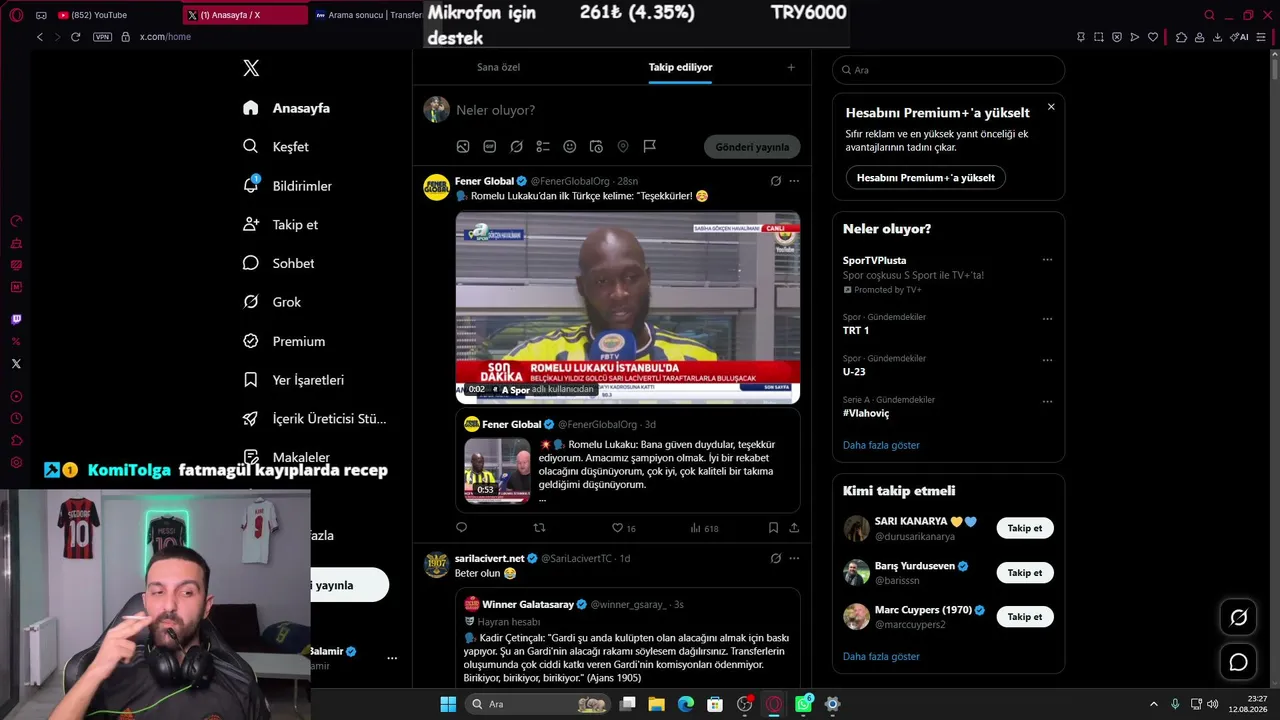Open sidebar settings gear in Opera GX
This screenshot has height=720, width=1280.
(x=16, y=462)
